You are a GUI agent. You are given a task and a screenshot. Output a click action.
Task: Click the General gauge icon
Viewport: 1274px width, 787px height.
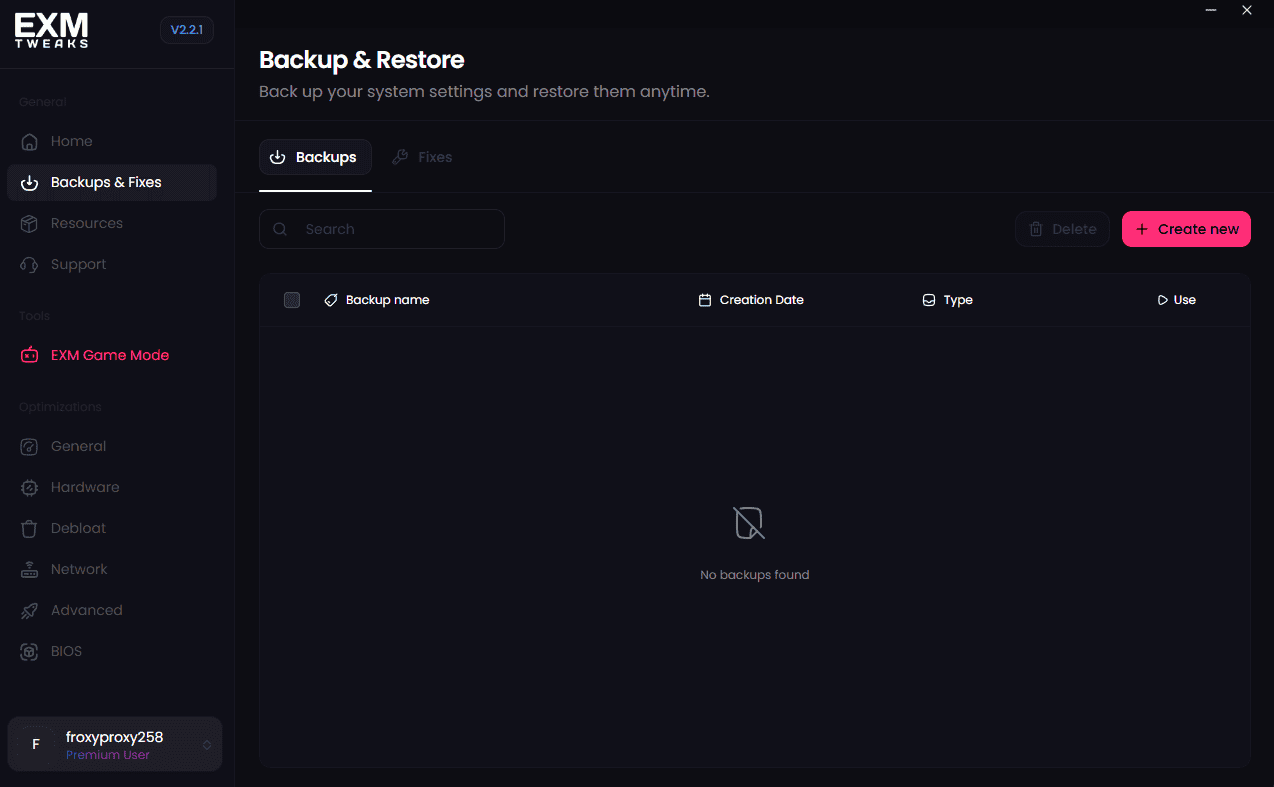point(30,447)
